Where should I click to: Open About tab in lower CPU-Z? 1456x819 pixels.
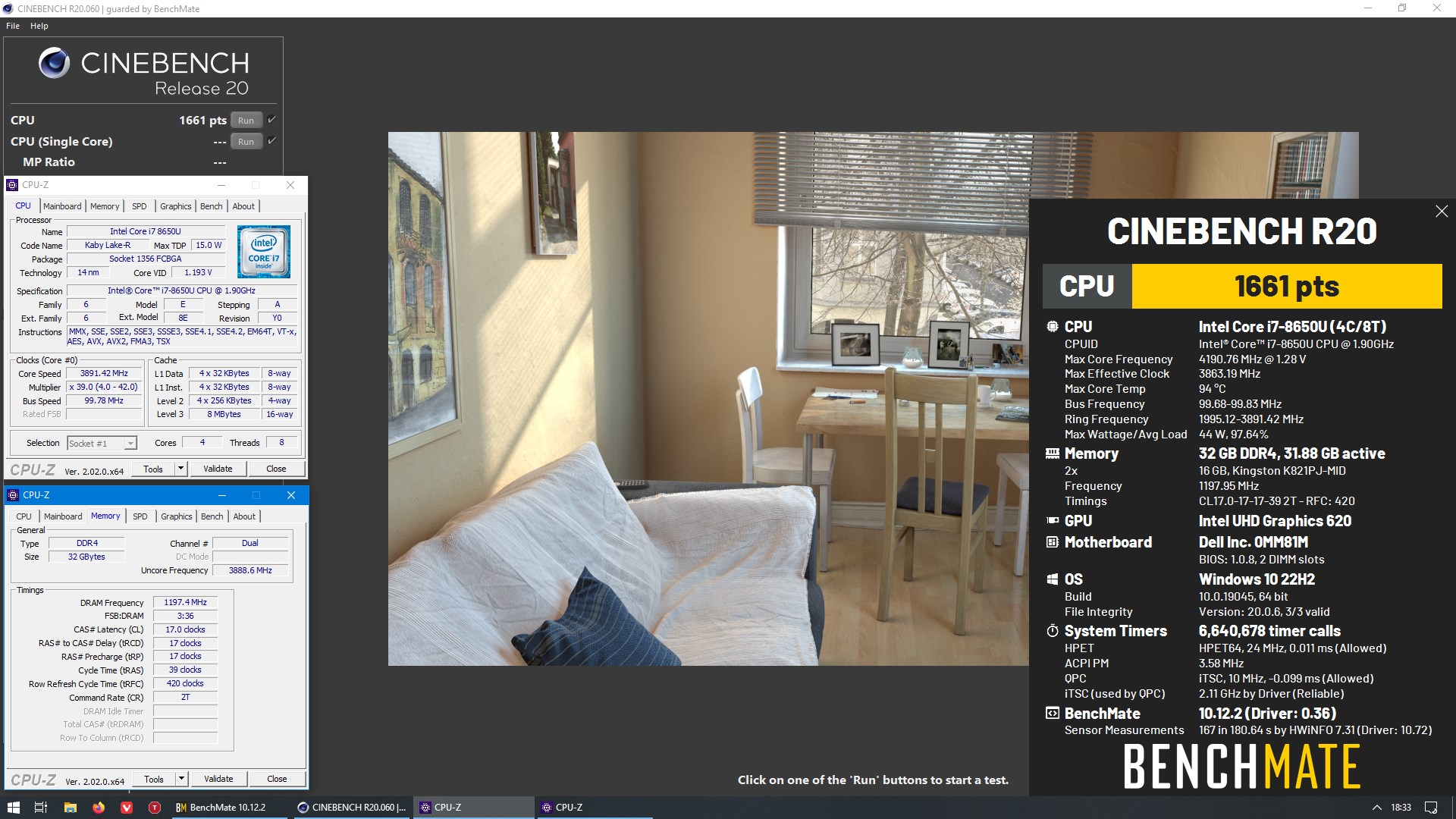pos(244,516)
